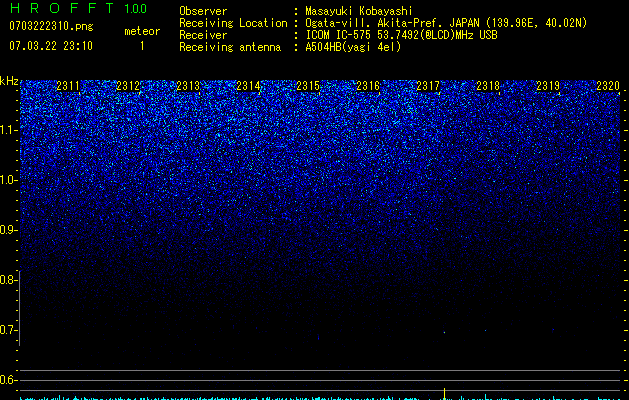The image size is (629, 400).
Task: Click the meteor count value 1
Action: 142,46
